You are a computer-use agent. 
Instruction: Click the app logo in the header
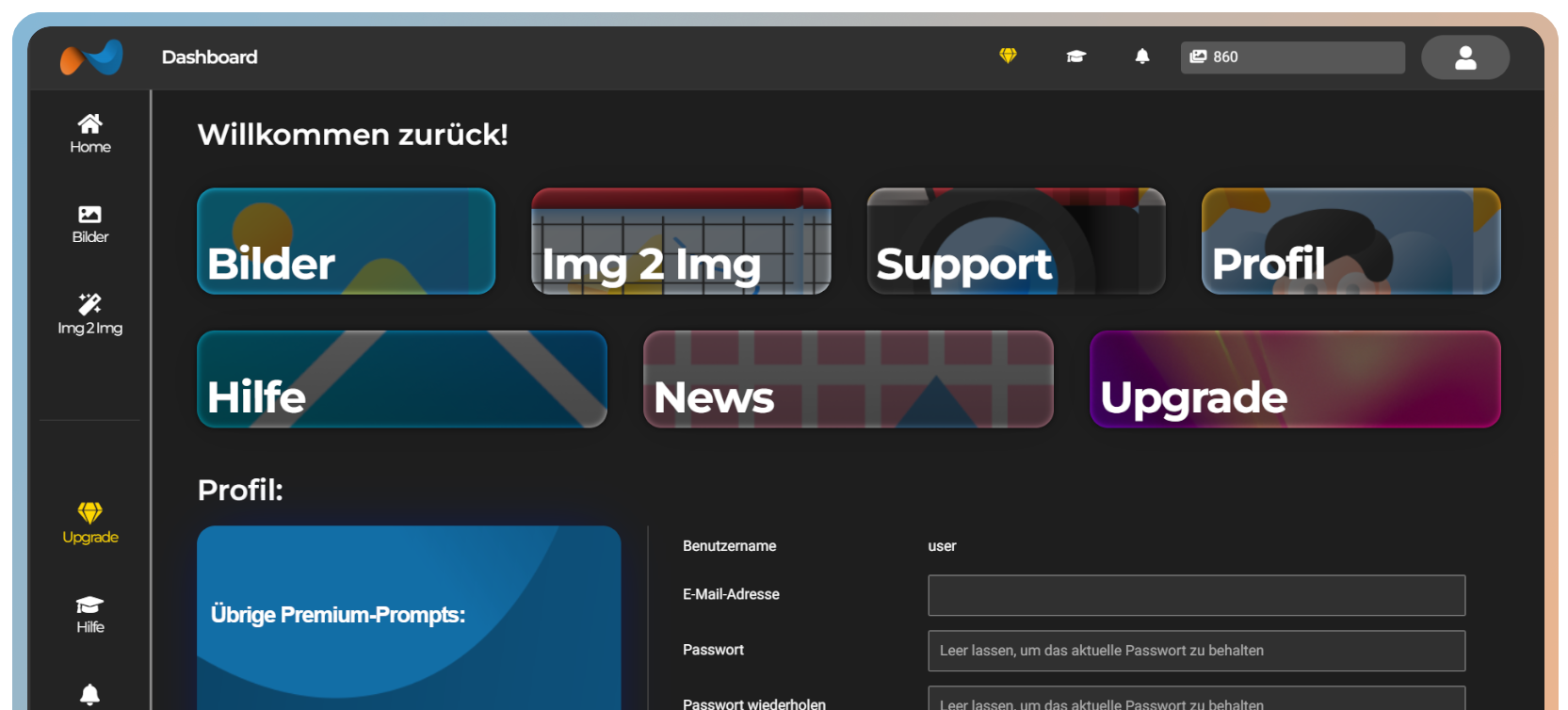91,57
